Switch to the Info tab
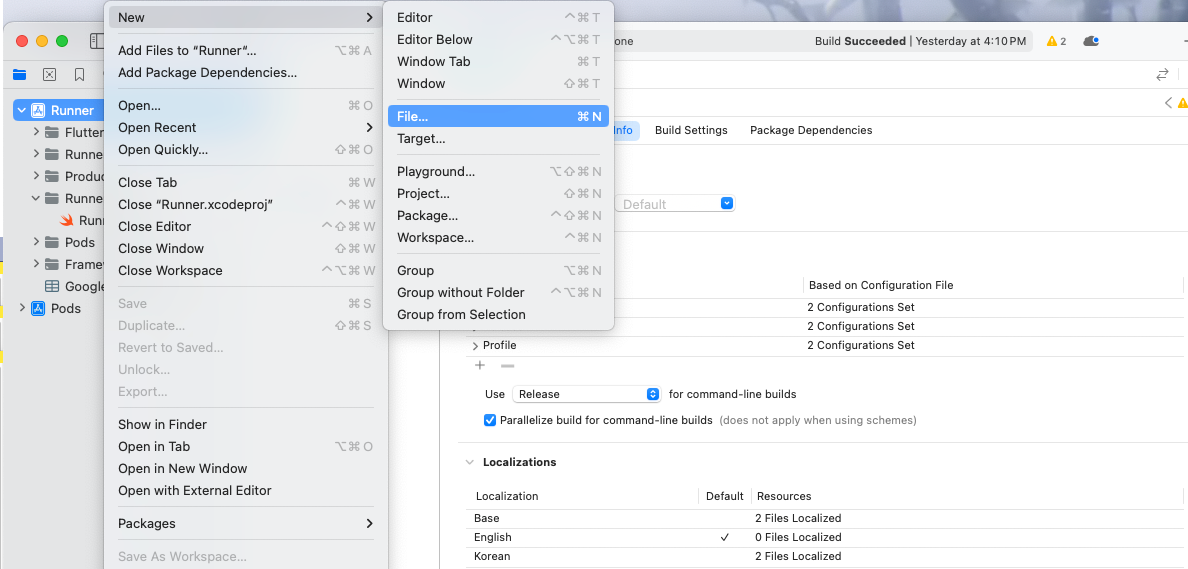Image resolution: width=1188 pixels, height=569 pixels. click(x=624, y=130)
